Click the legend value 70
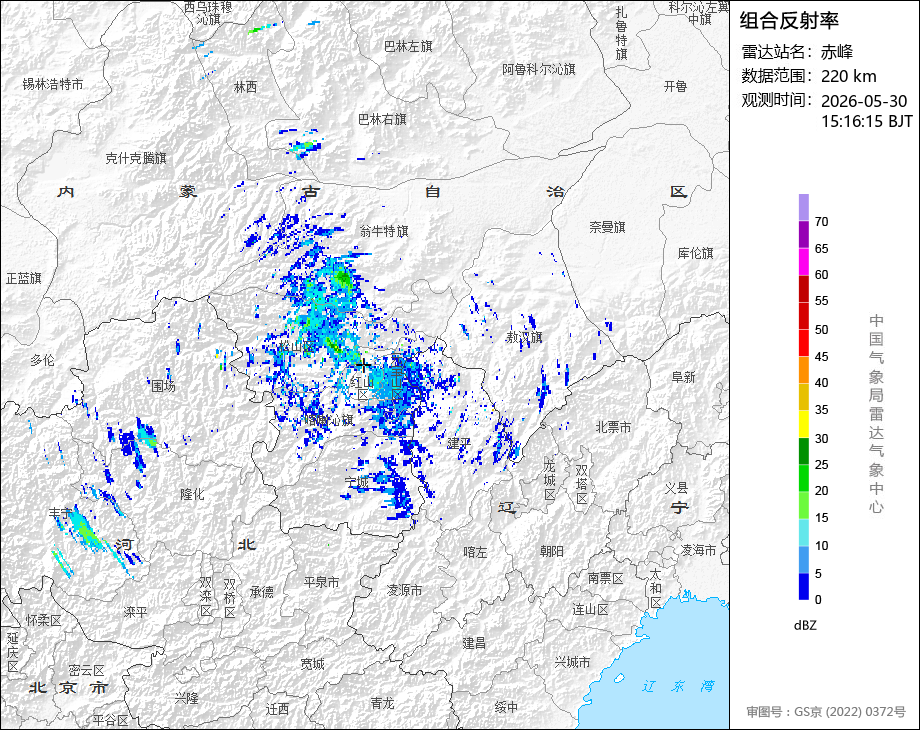The width and height of the screenshot is (920, 730). click(821, 222)
